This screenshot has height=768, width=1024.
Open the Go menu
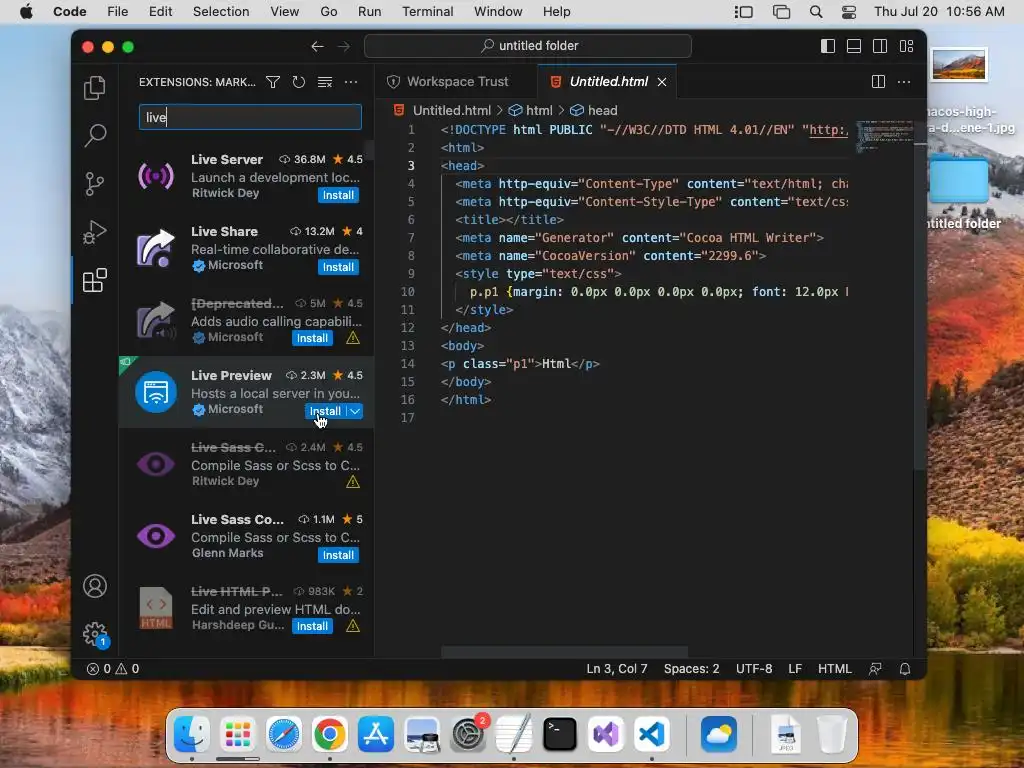pos(328,12)
